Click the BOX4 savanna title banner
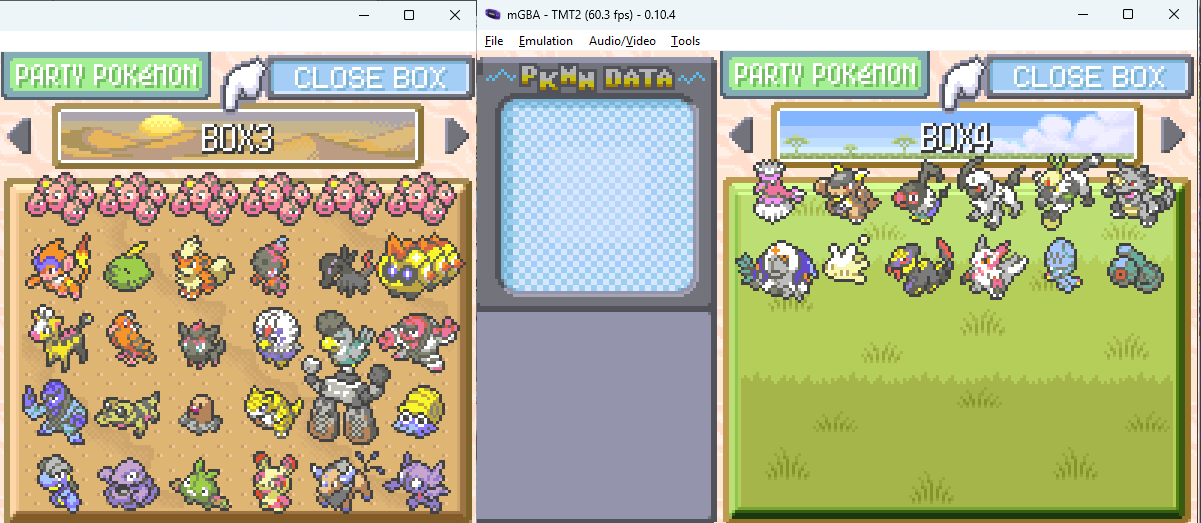Screen dimensions: 1201x523 [x=958, y=133]
